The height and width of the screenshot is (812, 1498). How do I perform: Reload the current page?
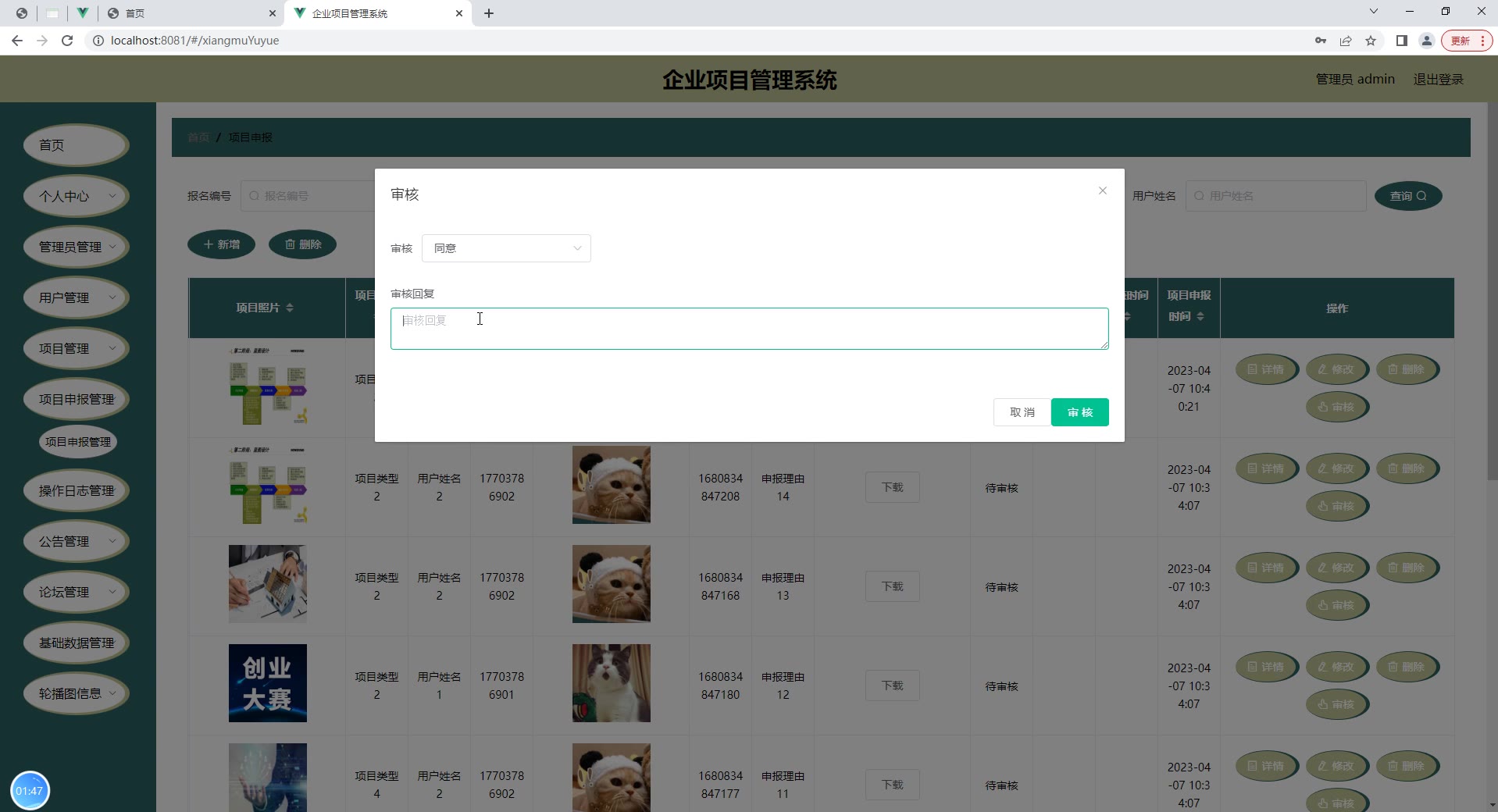point(67,41)
